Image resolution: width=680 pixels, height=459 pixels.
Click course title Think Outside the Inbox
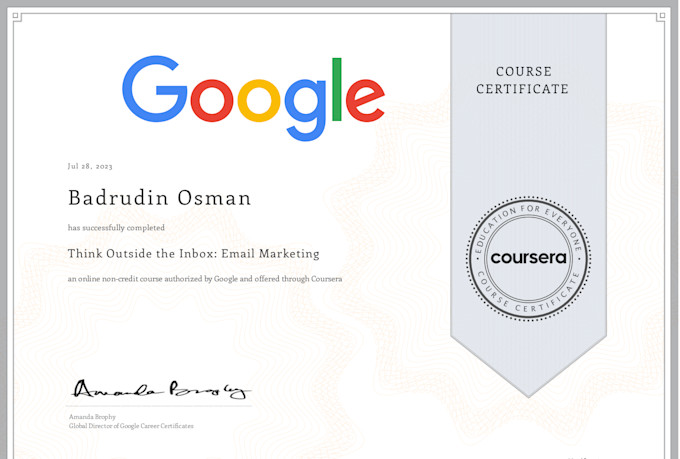193,253
